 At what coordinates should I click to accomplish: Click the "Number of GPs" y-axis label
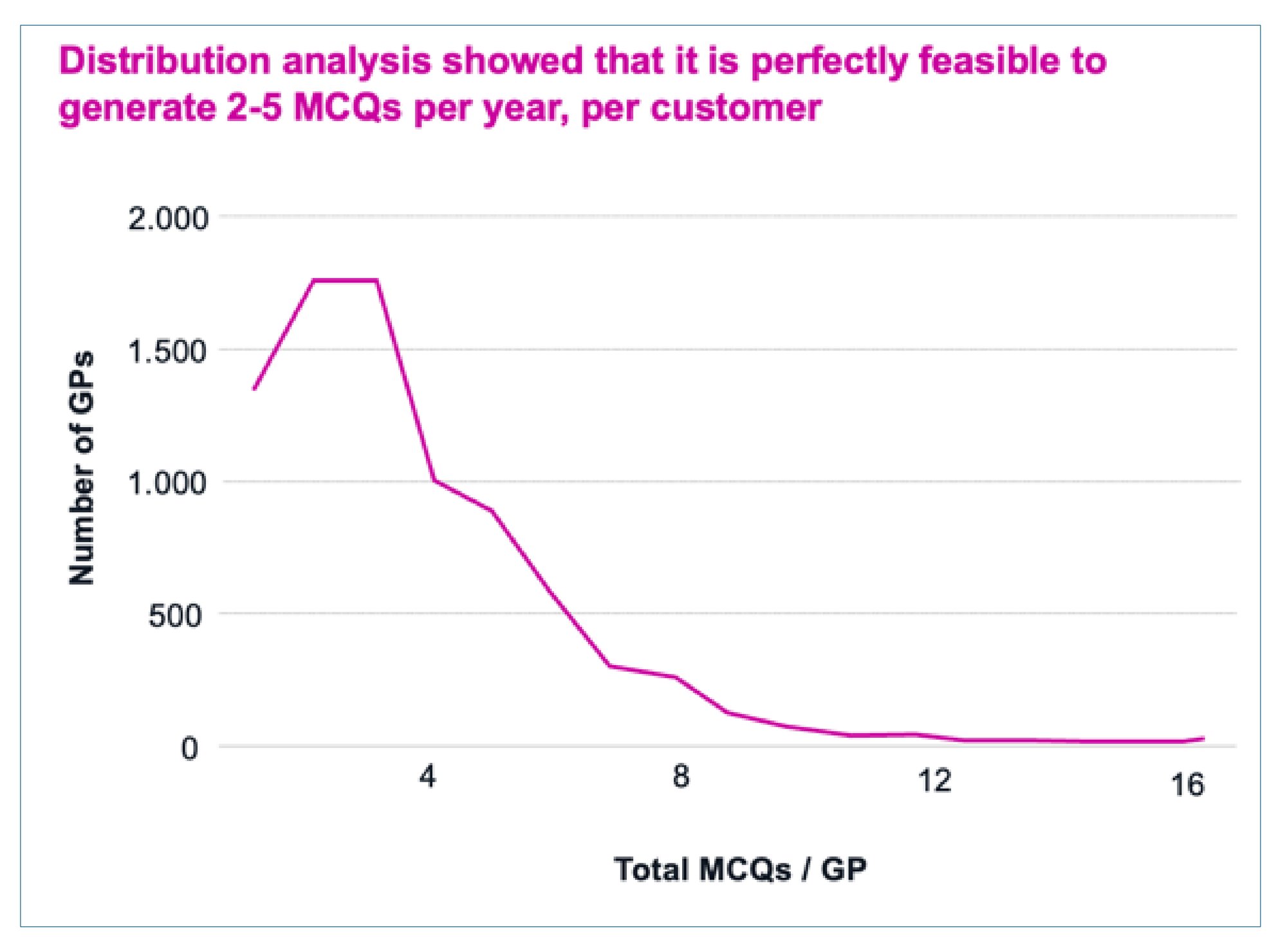(82, 468)
